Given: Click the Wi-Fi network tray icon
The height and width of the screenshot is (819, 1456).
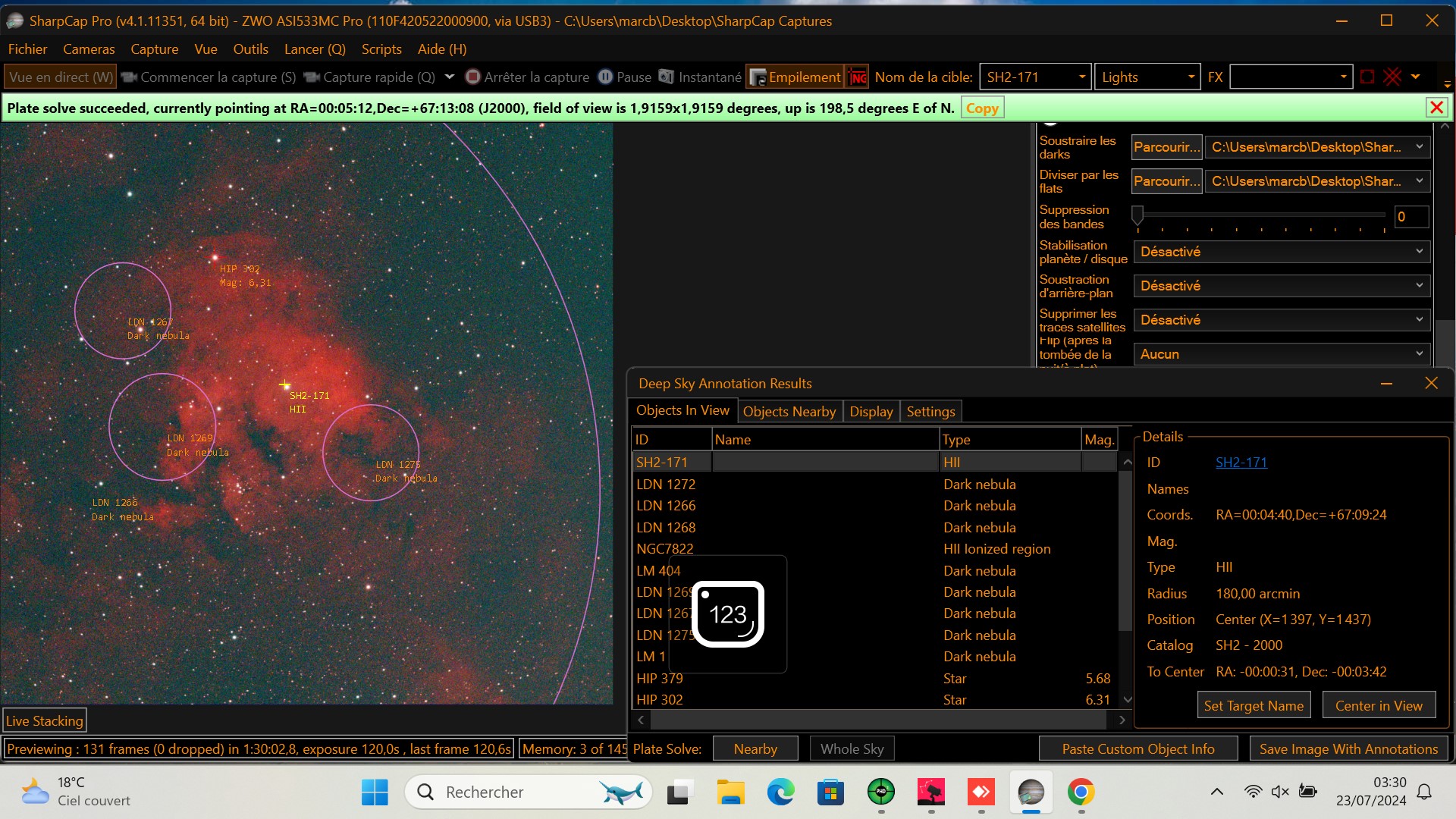Looking at the screenshot, I should coord(1253,792).
